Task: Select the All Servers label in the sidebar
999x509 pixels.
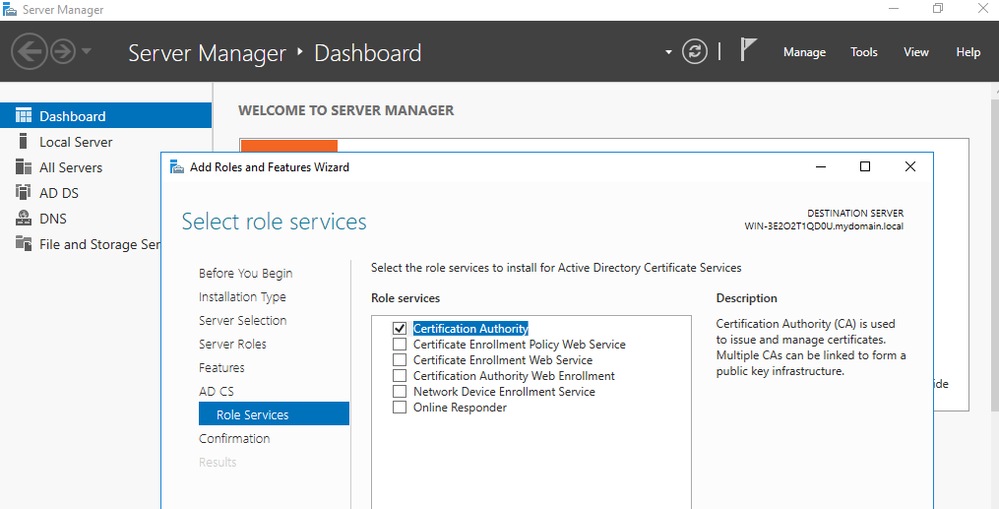Action: click(71, 168)
